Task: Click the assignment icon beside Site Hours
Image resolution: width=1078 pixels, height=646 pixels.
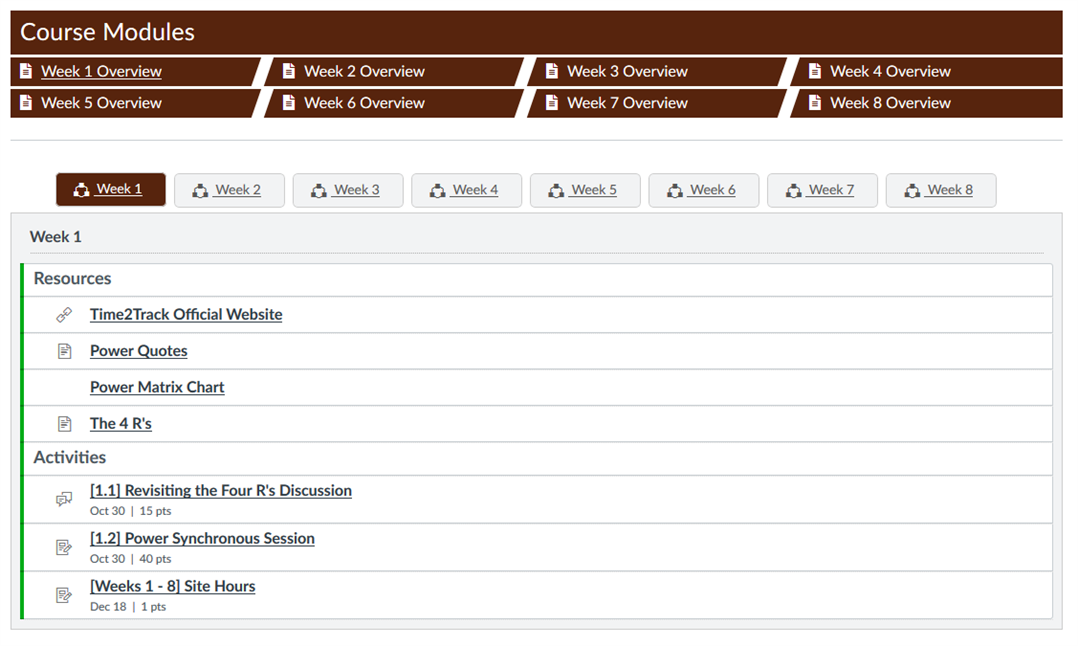Action: click(64, 594)
